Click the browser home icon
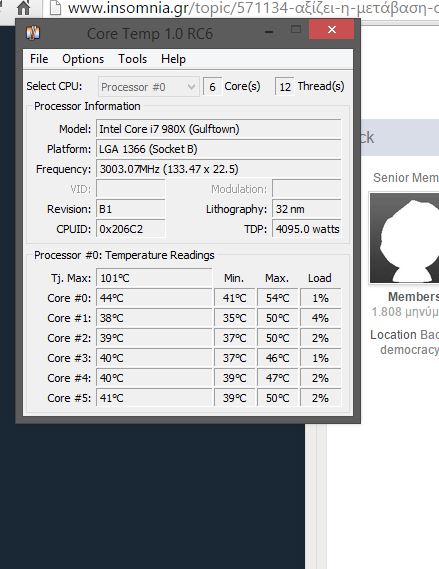Image resolution: width=439 pixels, height=569 pixels. click(x=23, y=8)
